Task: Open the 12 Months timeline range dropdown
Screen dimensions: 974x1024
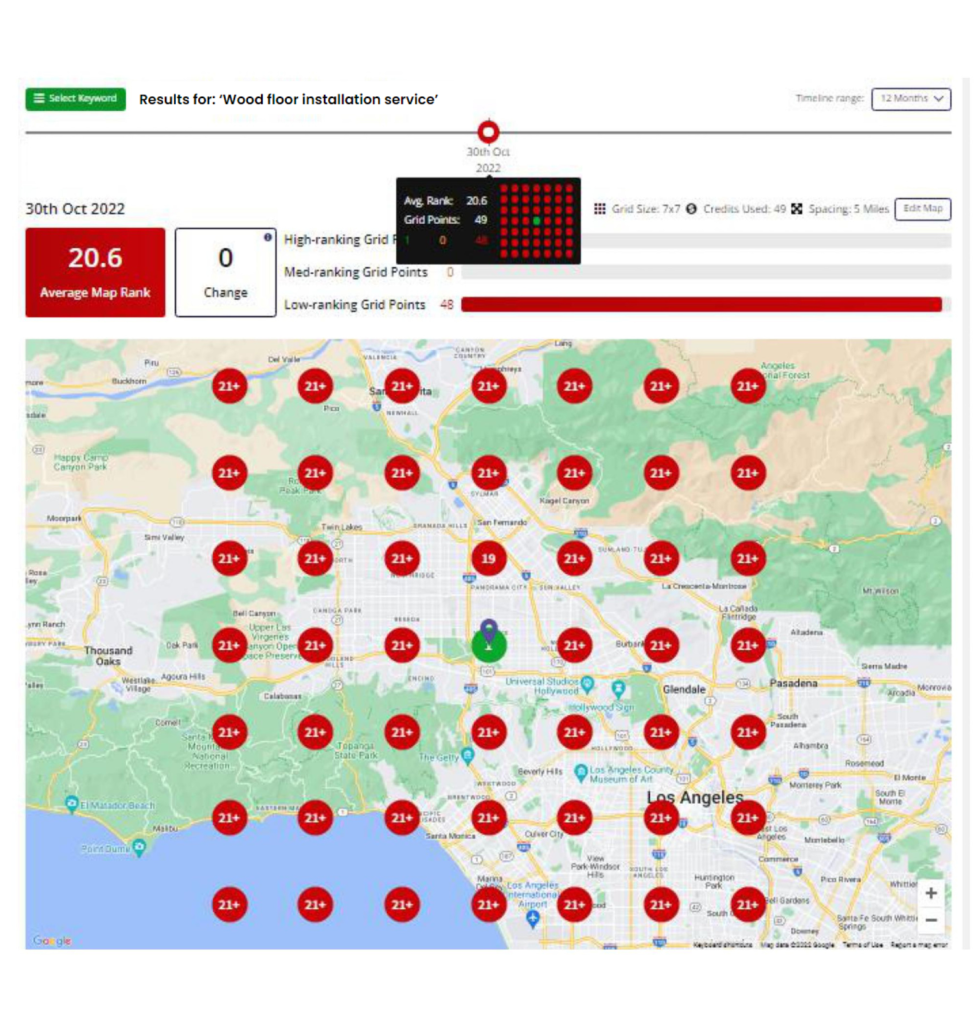Action: click(x=911, y=99)
